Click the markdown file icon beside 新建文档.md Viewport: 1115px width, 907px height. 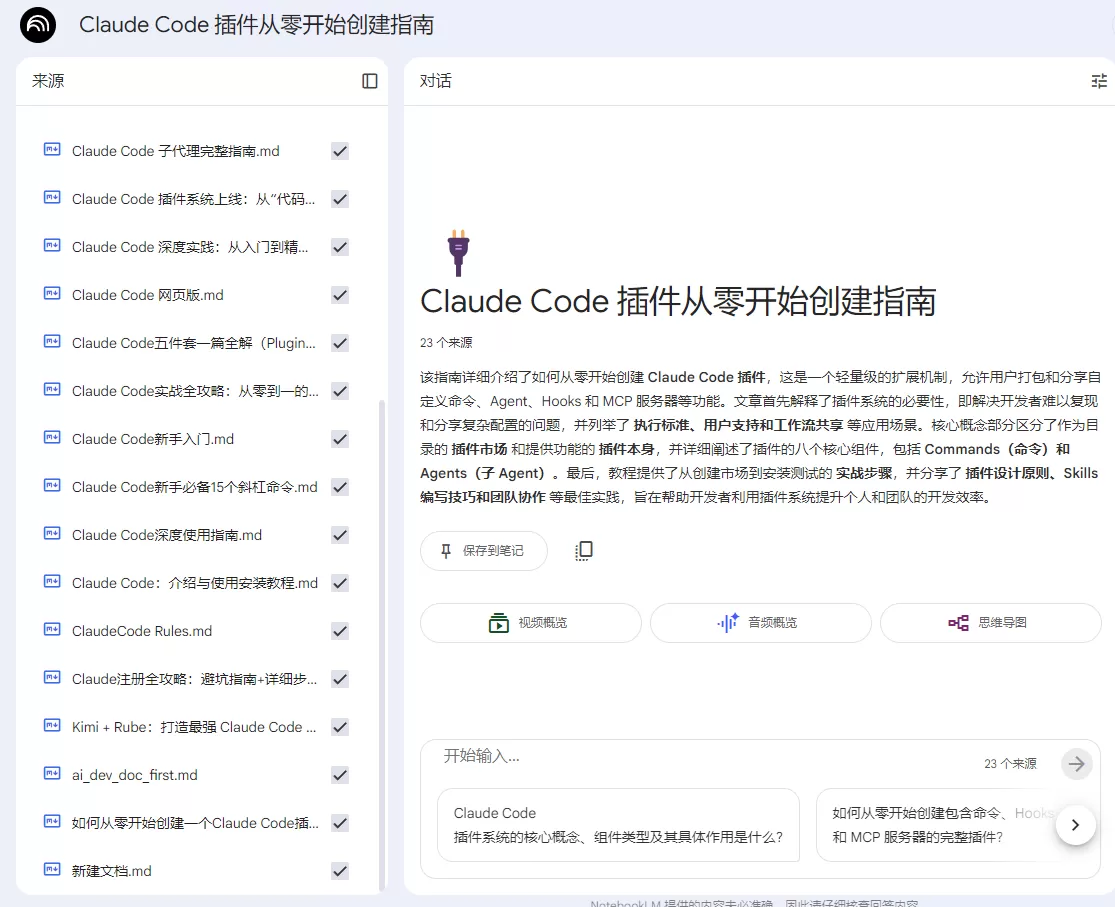coord(52,869)
